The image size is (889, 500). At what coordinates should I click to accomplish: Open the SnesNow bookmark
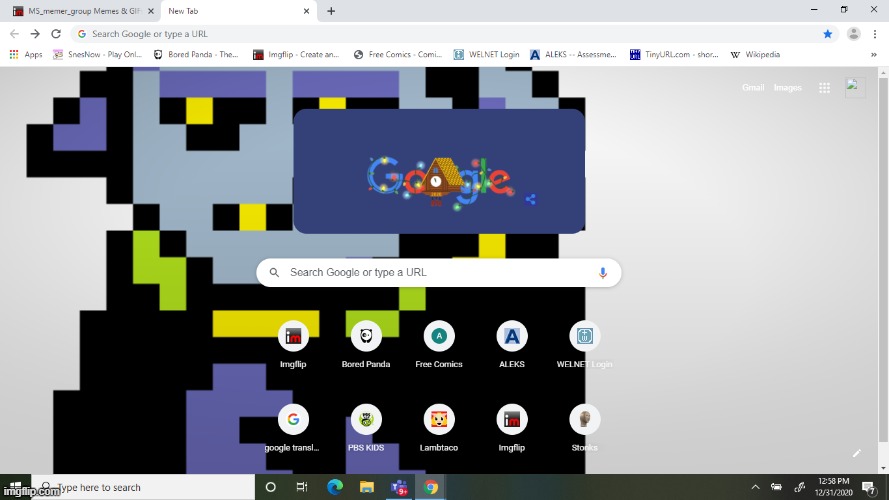(97, 54)
